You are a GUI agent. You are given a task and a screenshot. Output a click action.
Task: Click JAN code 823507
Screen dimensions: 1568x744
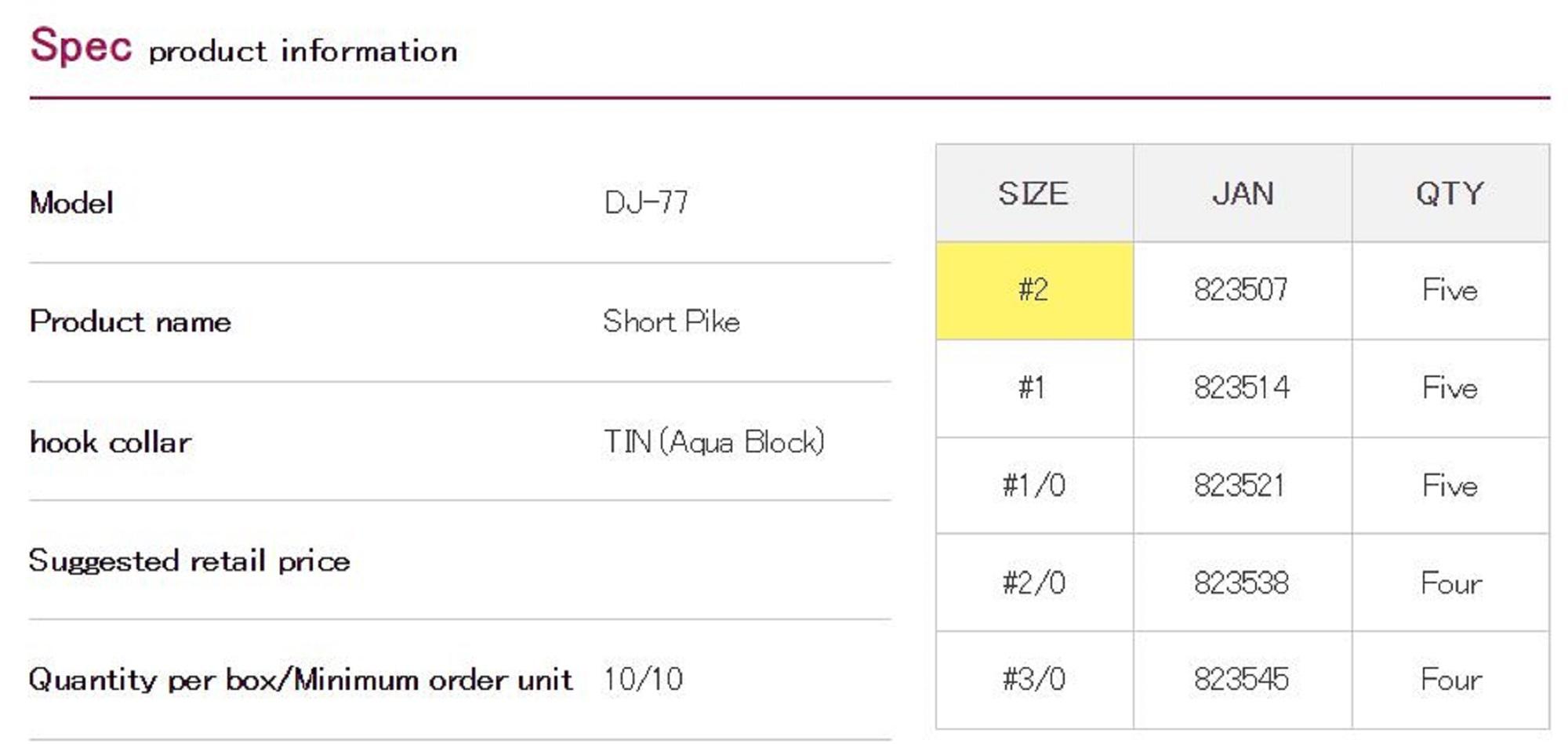(1241, 290)
